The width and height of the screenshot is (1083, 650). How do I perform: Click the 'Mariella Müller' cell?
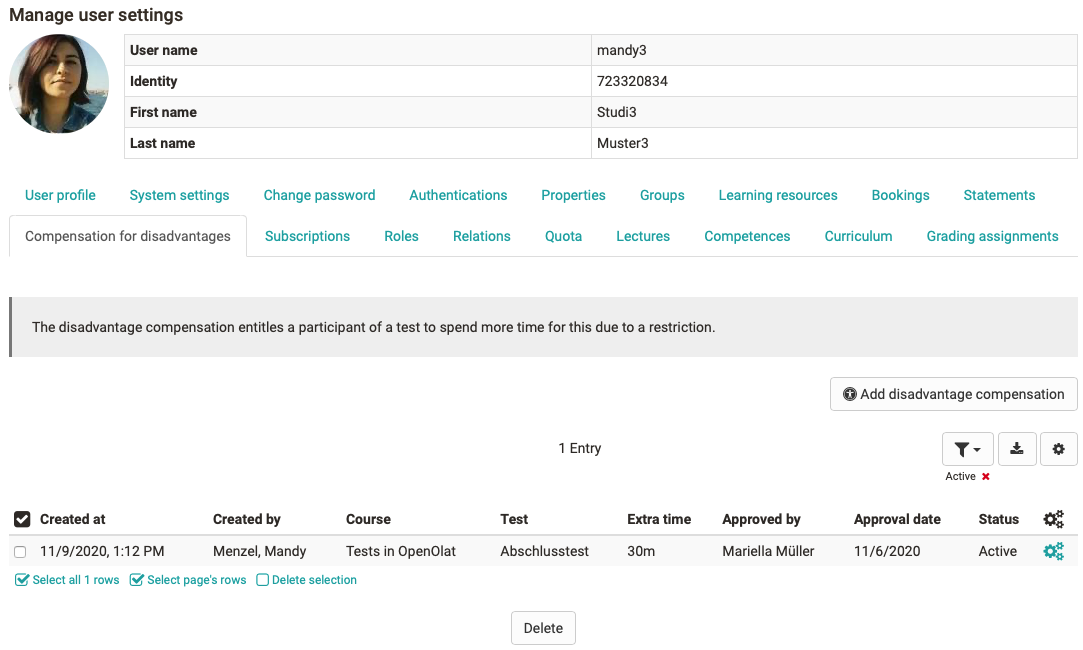click(x=768, y=551)
